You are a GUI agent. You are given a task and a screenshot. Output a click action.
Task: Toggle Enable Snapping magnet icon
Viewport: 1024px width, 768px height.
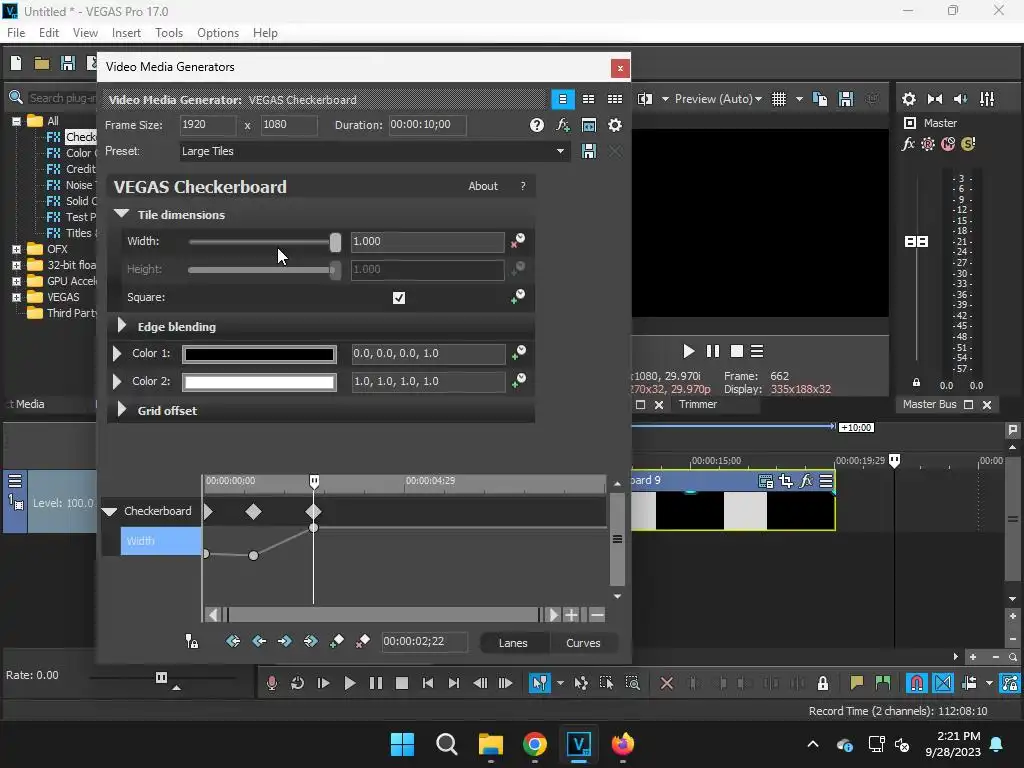[x=917, y=683]
